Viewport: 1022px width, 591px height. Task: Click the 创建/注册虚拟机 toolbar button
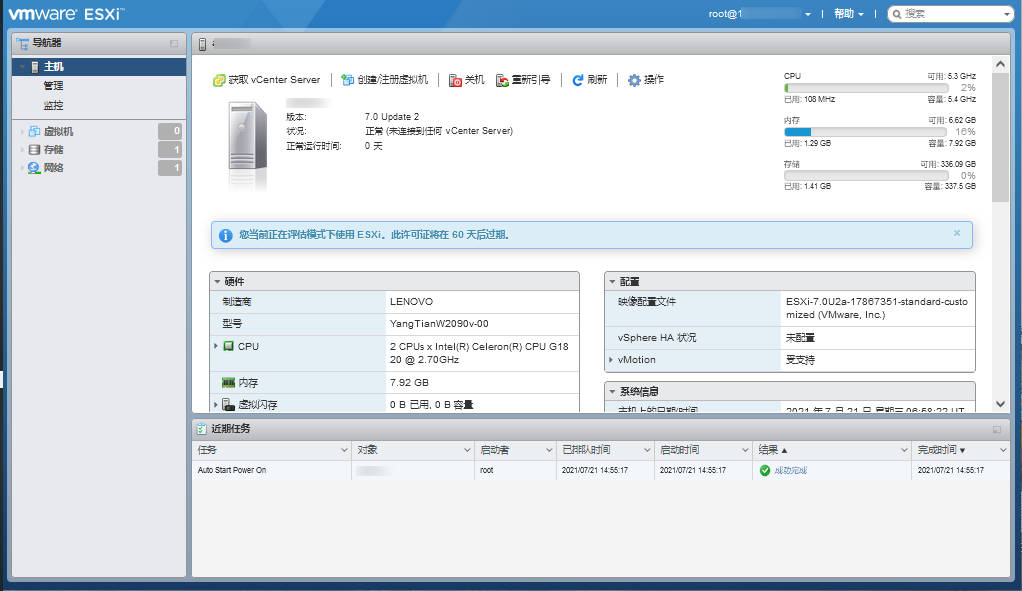pyautogui.click(x=385, y=79)
